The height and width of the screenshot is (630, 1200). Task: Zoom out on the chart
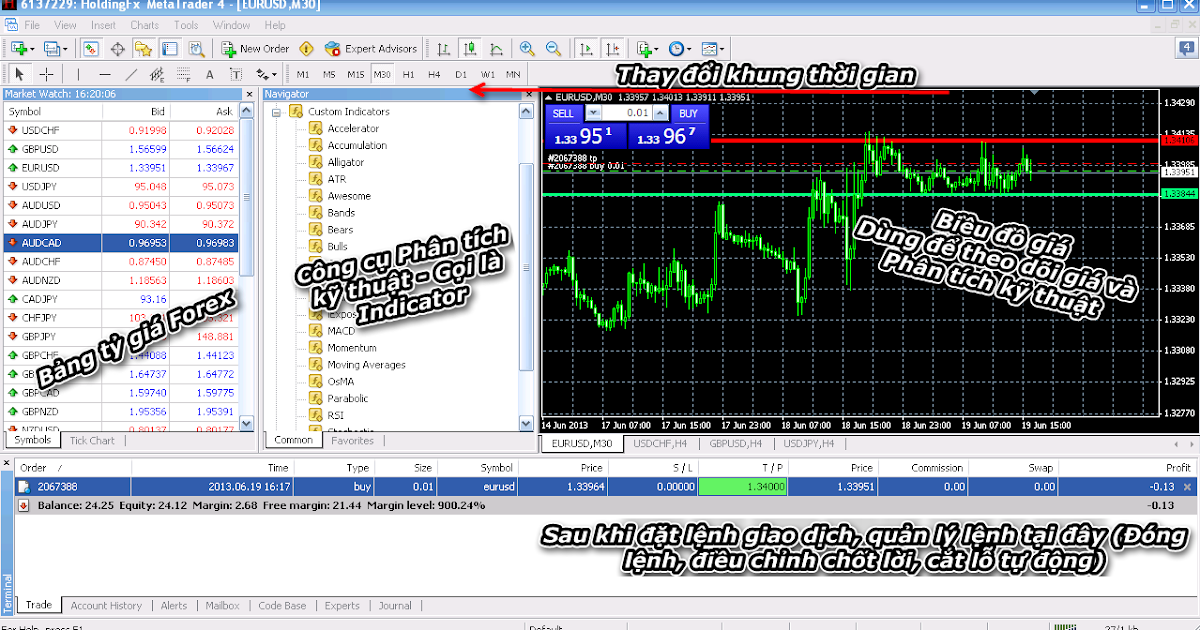click(553, 48)
